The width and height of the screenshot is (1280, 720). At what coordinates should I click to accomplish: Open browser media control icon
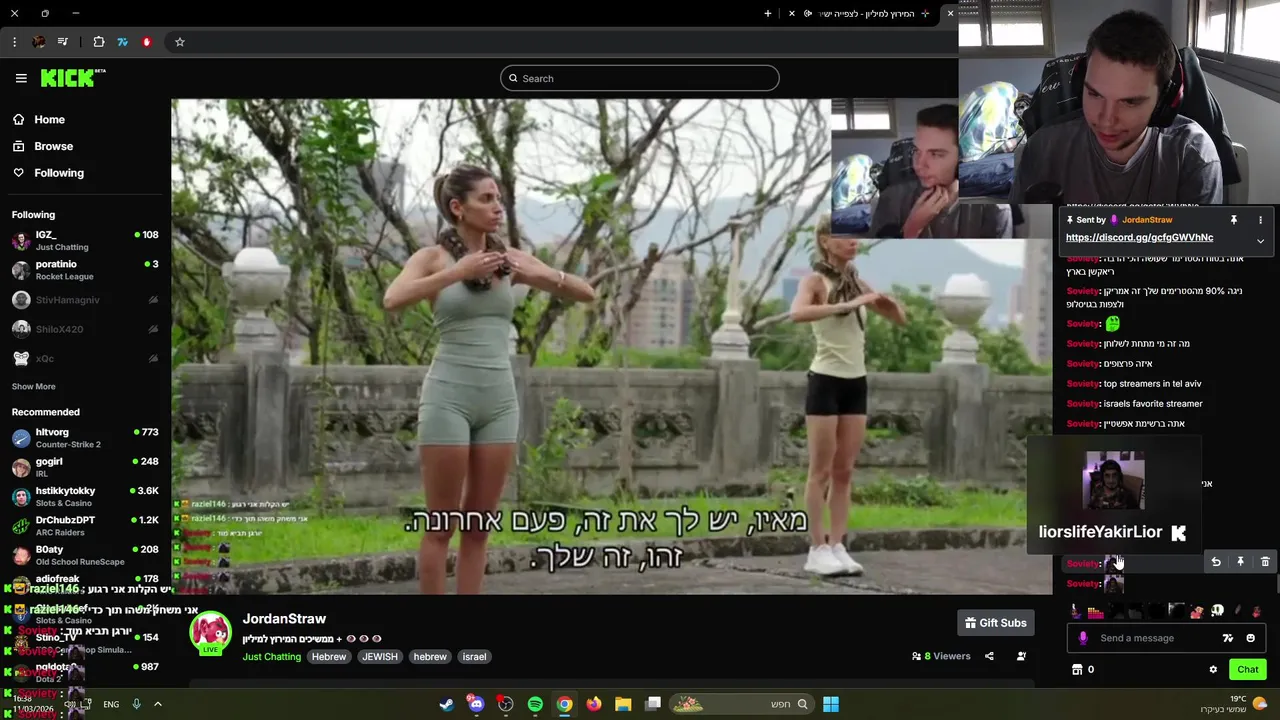(x=63, y=42)
